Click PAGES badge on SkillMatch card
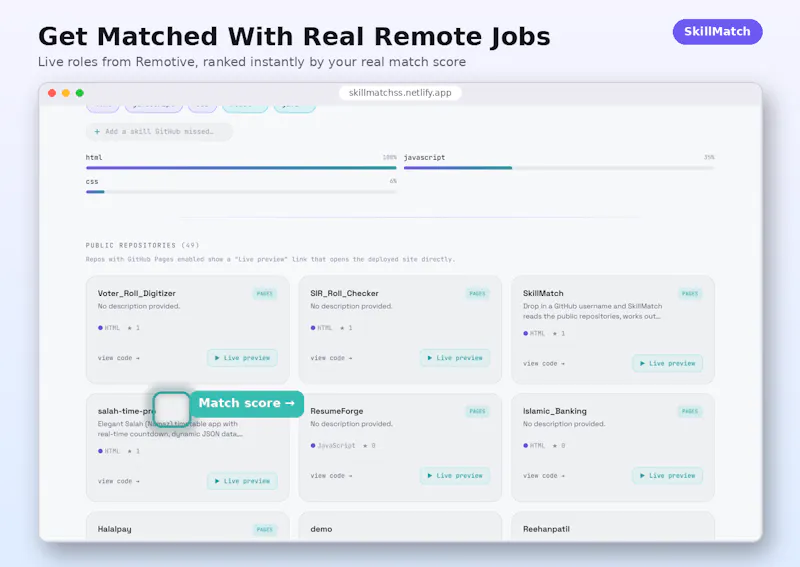The height and width of the screenshot is (567, 800). pos(690,293)
